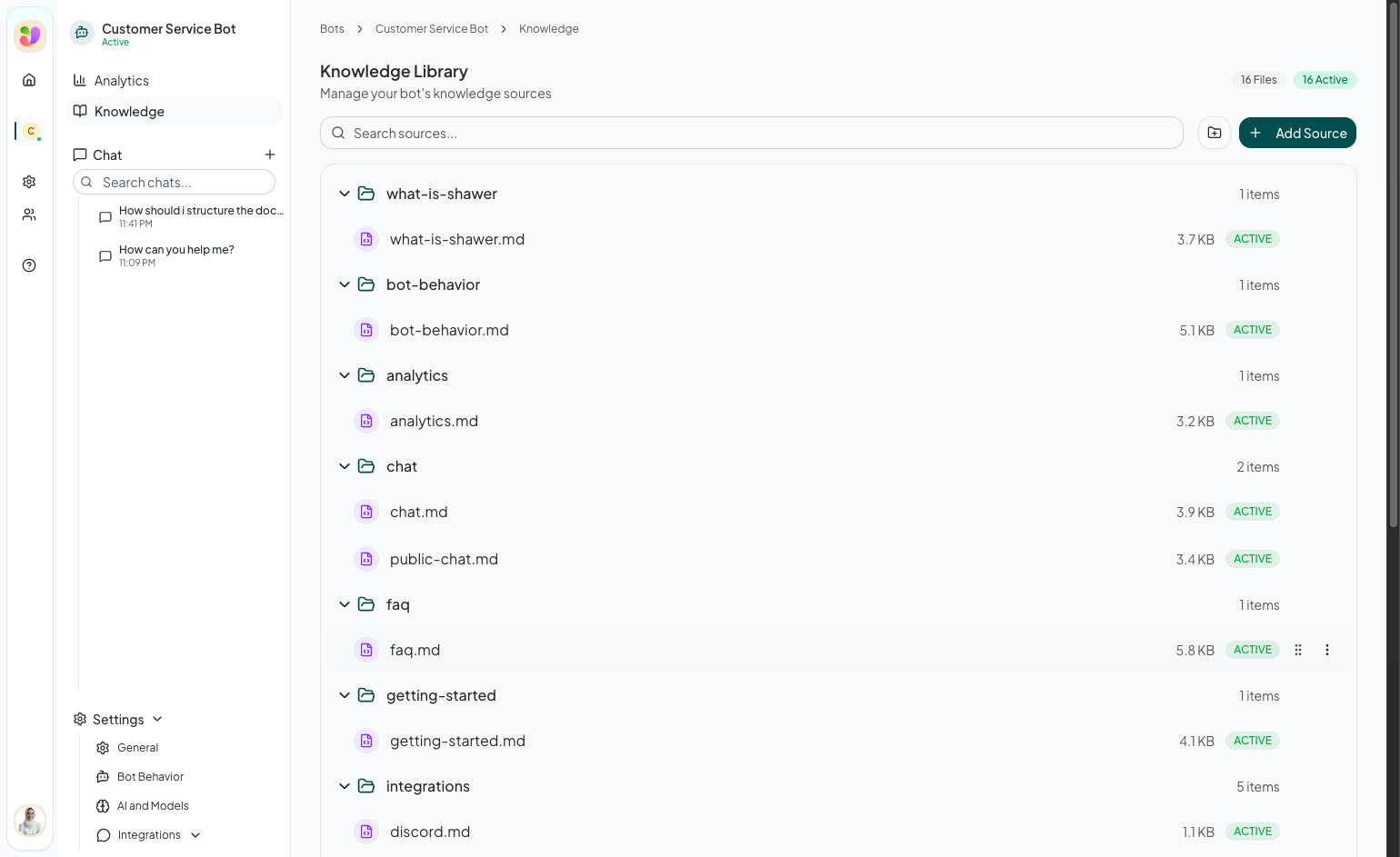Collapse the Settings section chevron
Viewport: 1400px width, 857px height.
click(157, 719)
